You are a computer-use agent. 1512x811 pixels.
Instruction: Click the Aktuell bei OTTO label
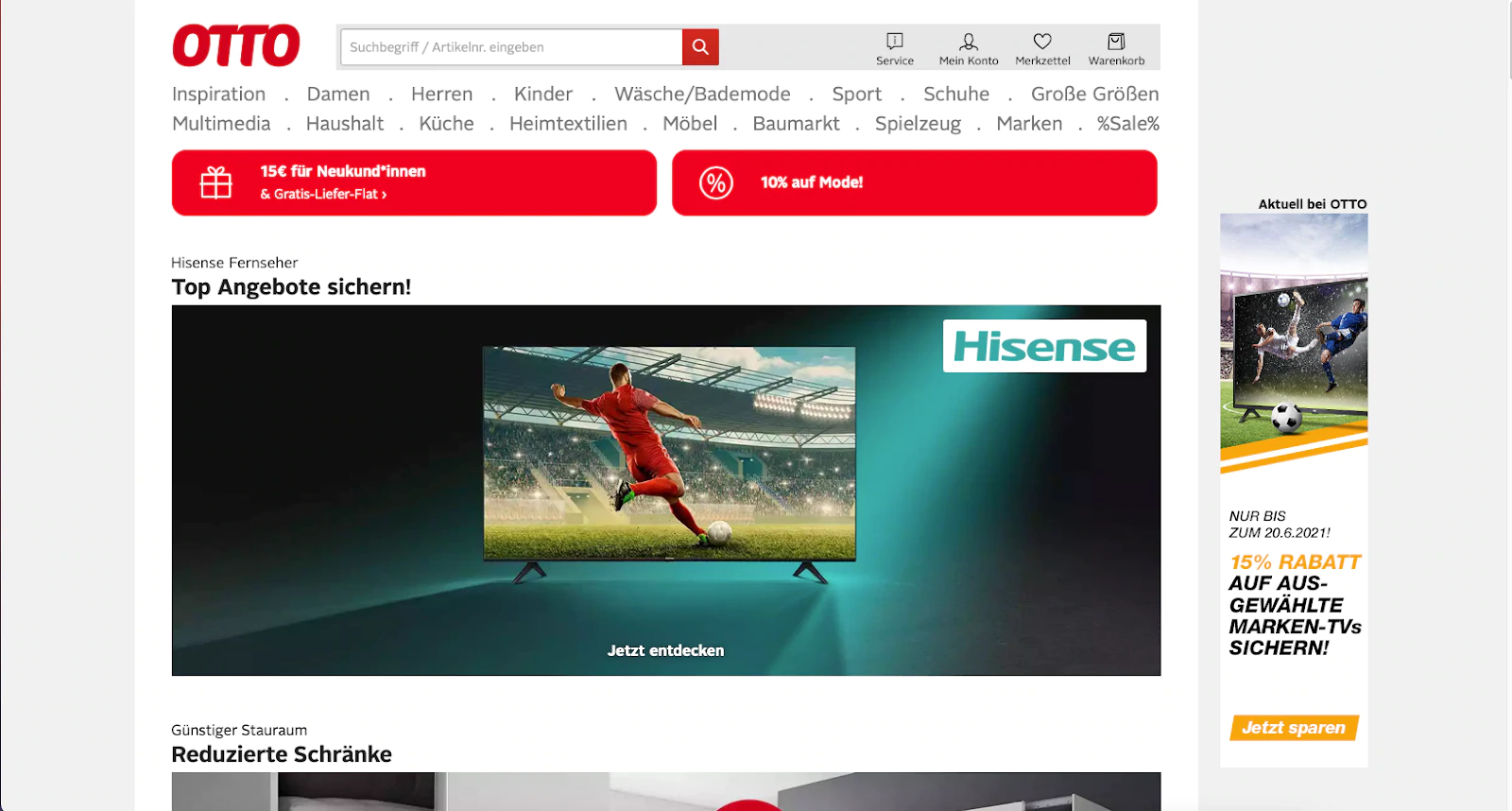pyautogui.click(x=1313, y=204)
